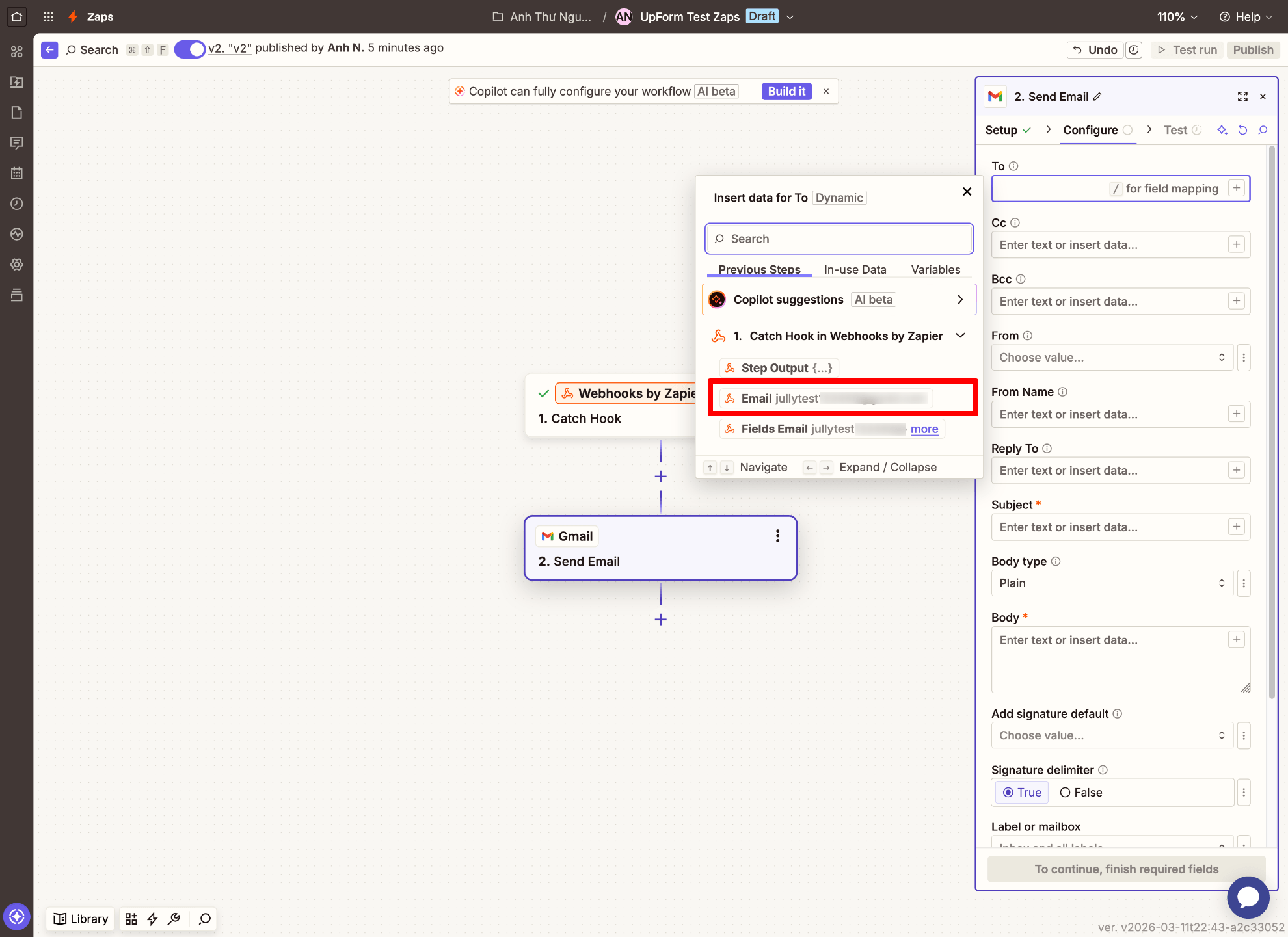The height and width of the screenshot is (937, 1288).
Task: Click the lightning bolt icon in bottom toolbar
Action: click(152, 919)
